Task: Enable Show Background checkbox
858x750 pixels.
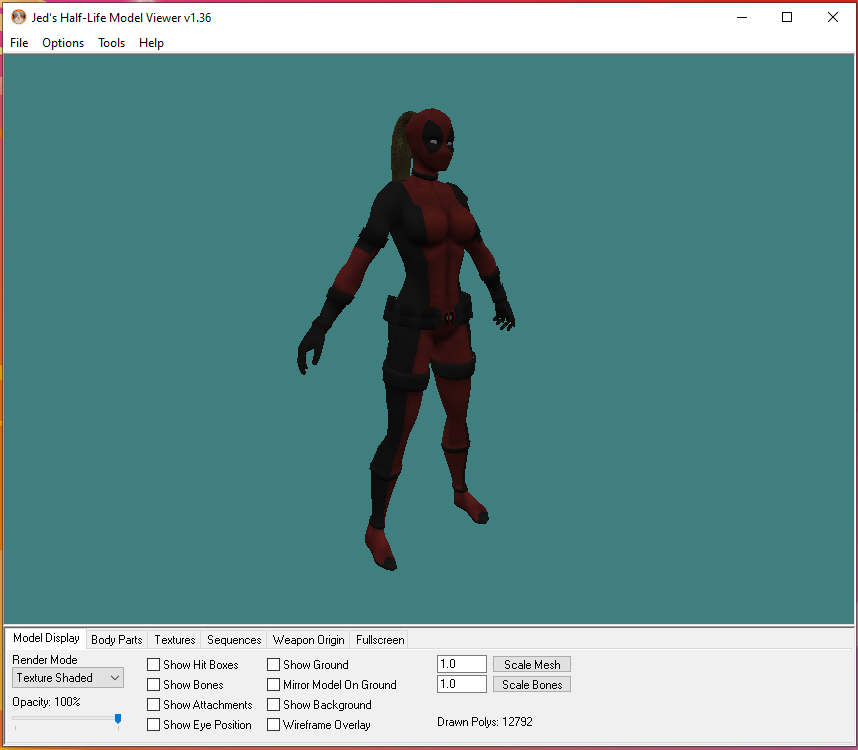Action: pos(274,705)
